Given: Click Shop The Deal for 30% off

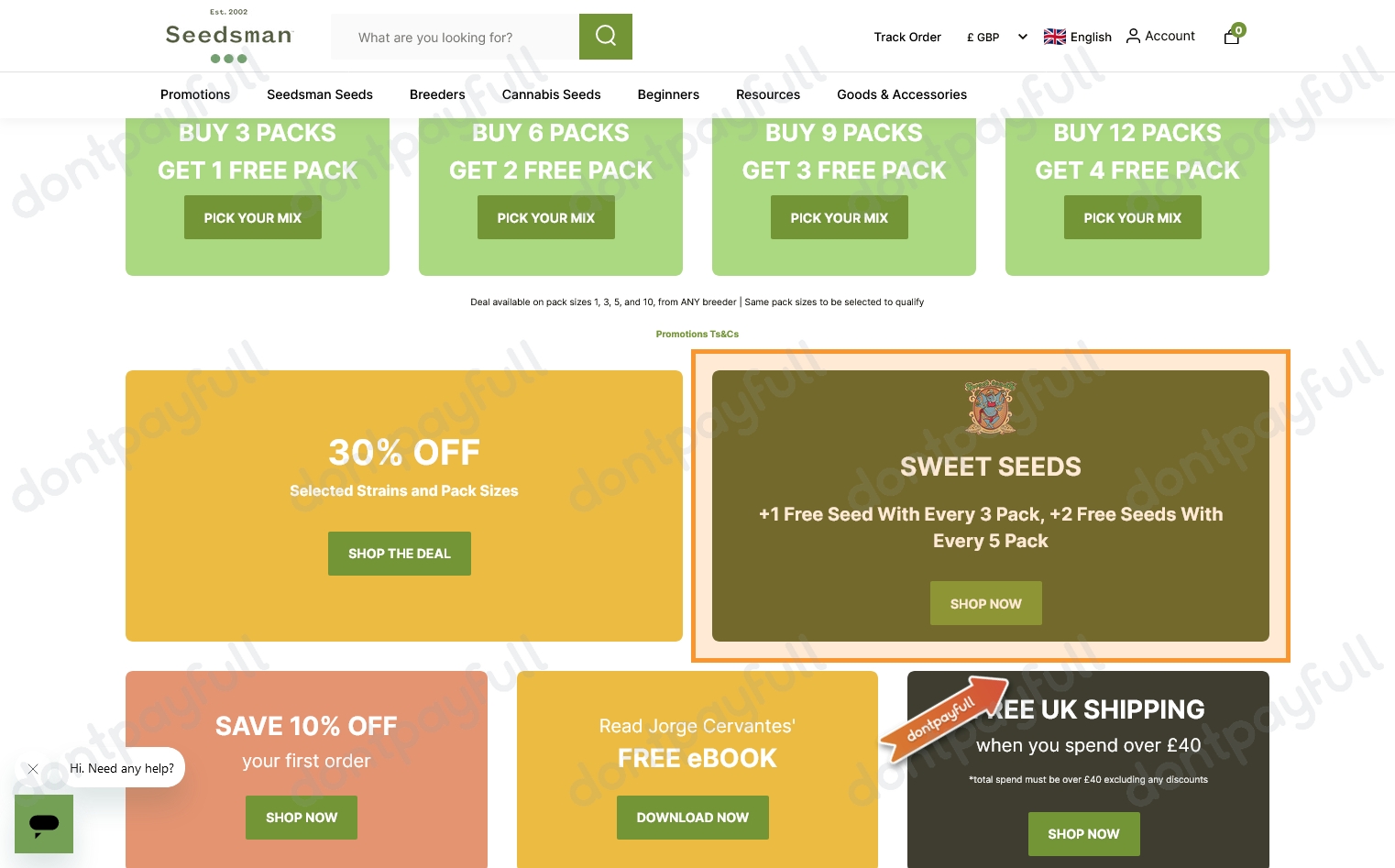Looking at the screenshot, I should [399, 554].
